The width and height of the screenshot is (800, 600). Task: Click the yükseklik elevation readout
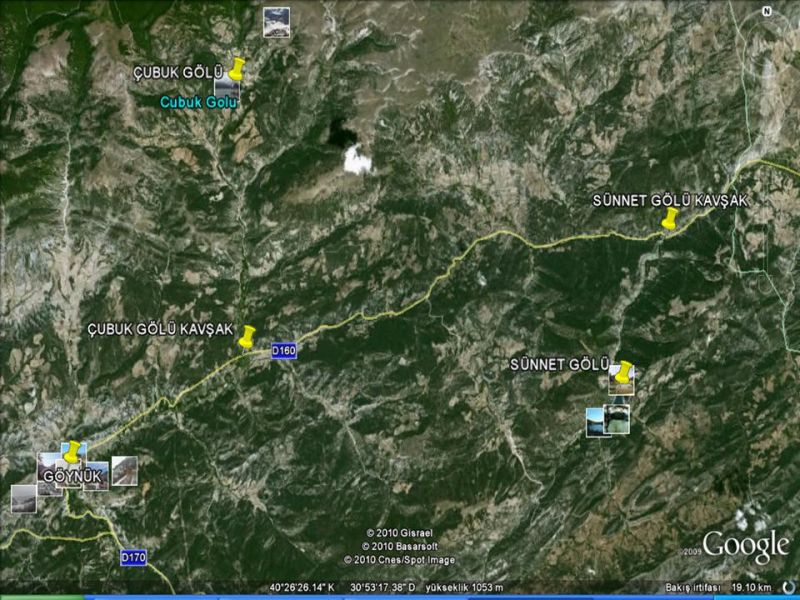click(465, 587)
